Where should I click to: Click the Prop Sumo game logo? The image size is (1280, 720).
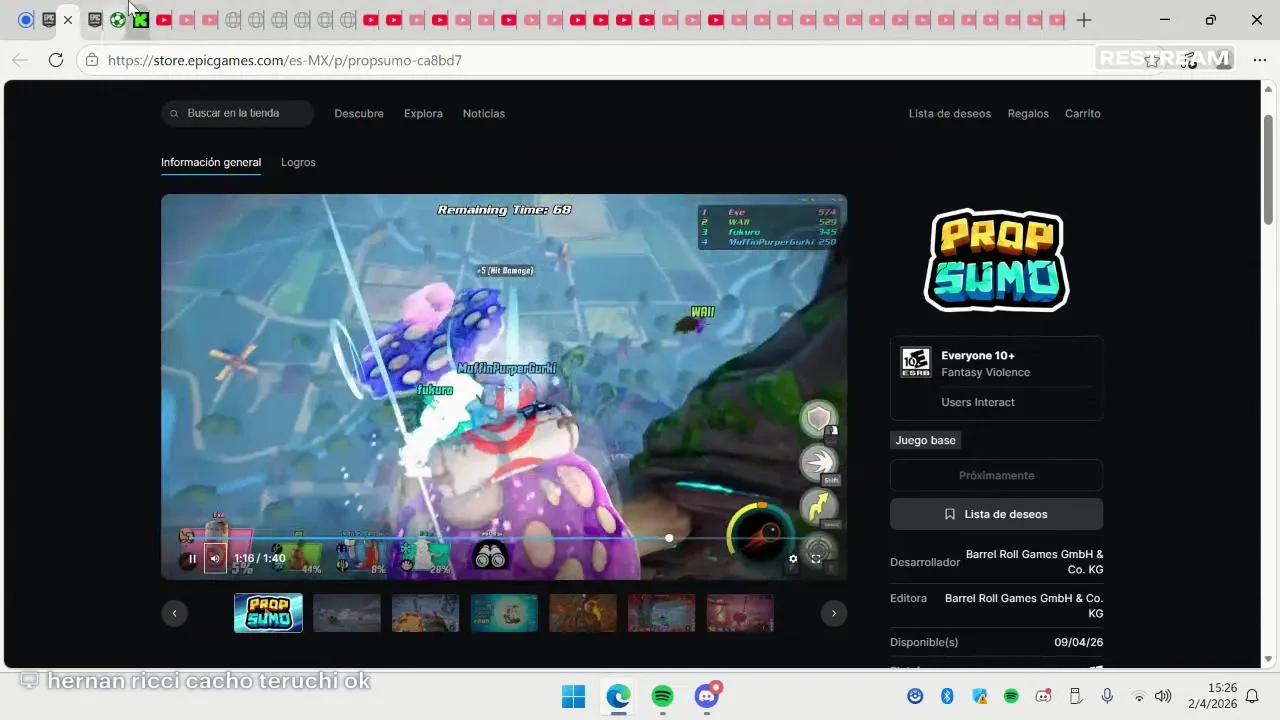coord(997,260)
